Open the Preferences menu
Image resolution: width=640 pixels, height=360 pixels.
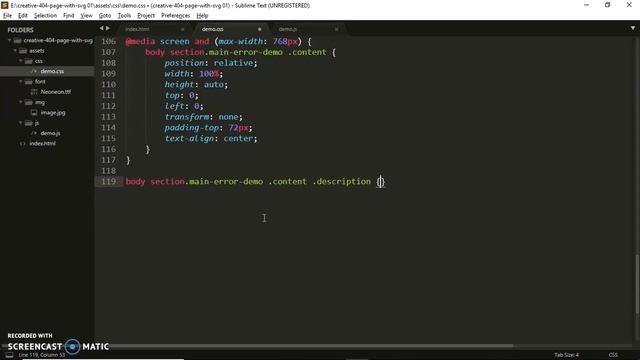click(176, 16)
